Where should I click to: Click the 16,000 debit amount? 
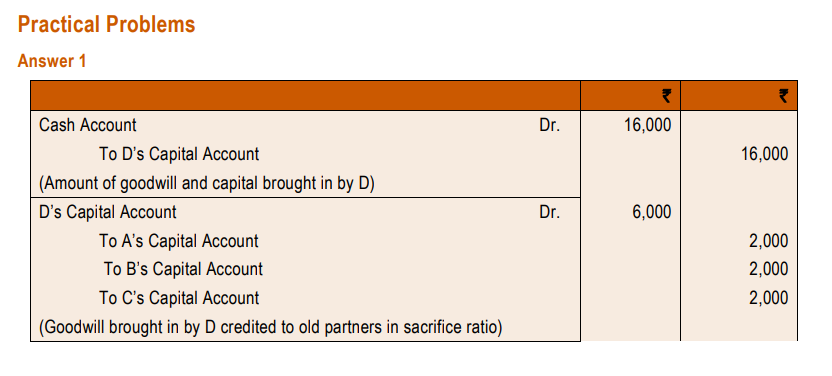click(647, 125)
